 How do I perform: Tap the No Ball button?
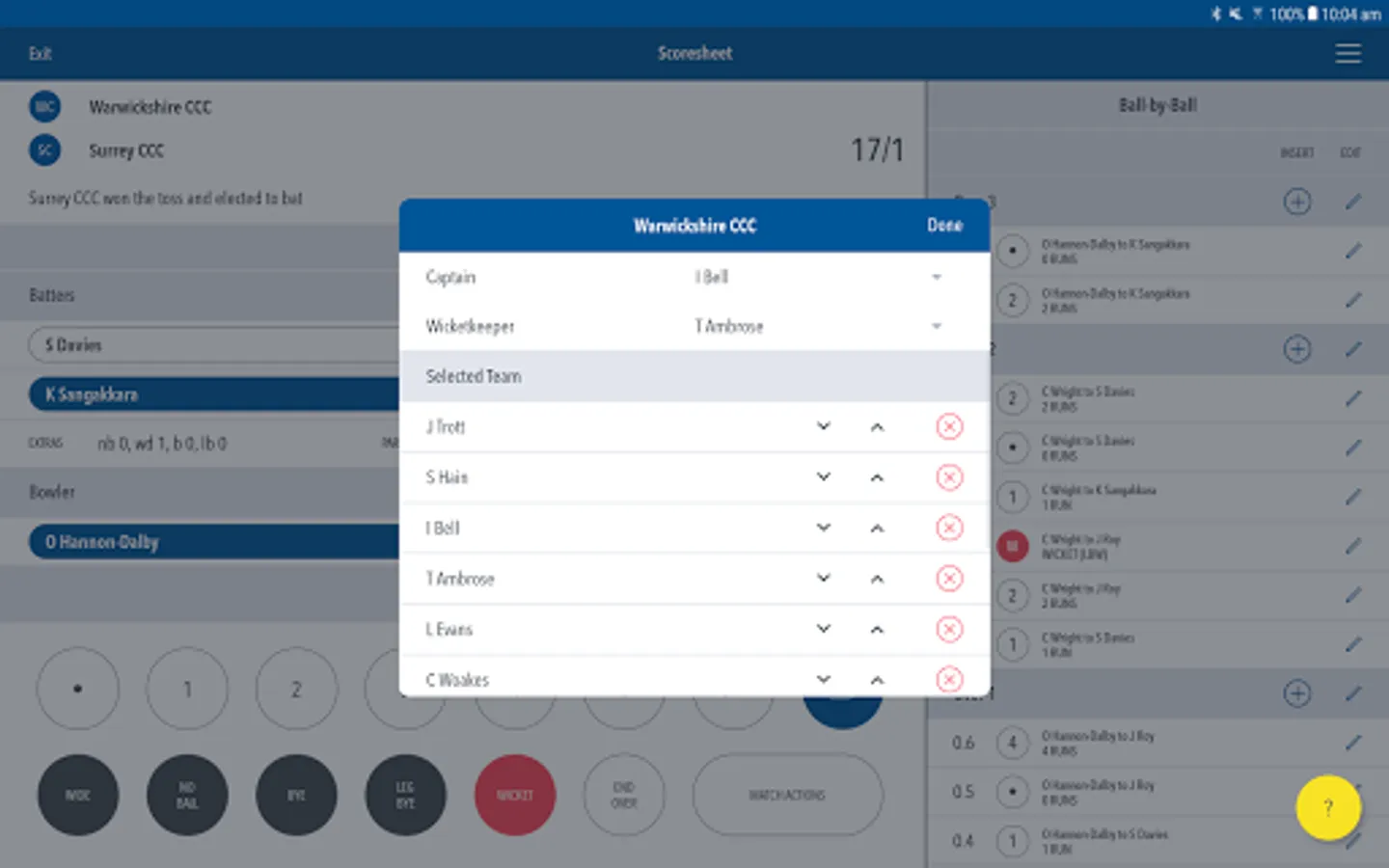[x=187, y=795]
